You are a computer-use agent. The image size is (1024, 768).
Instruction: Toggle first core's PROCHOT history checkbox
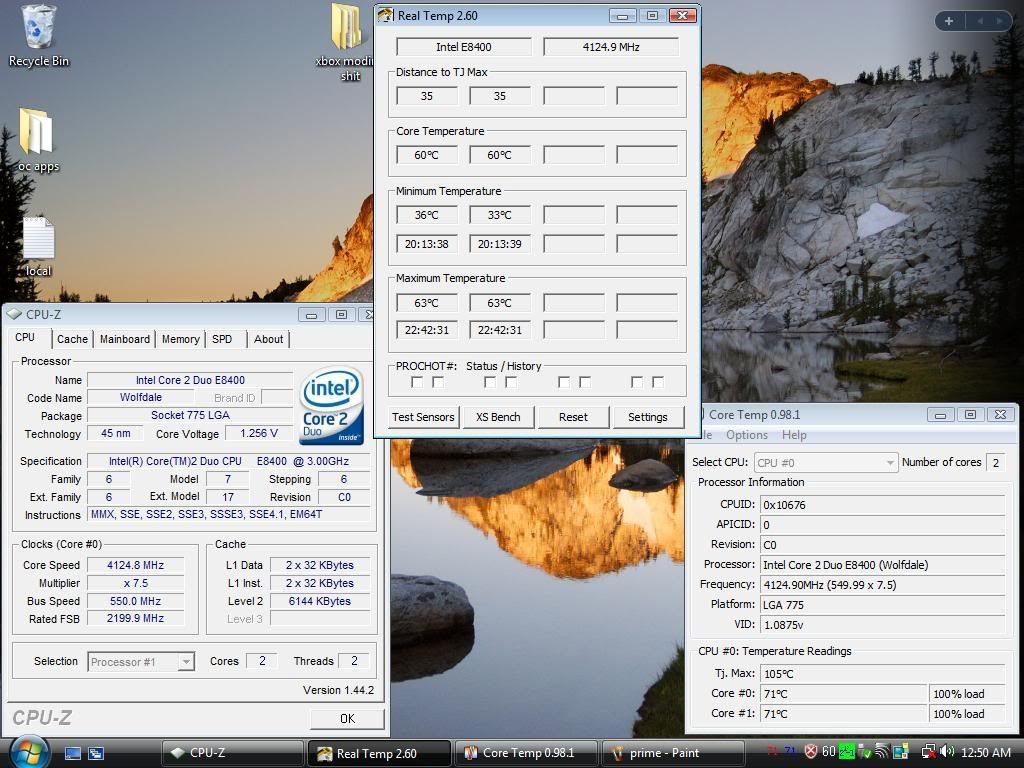(438, 382)
